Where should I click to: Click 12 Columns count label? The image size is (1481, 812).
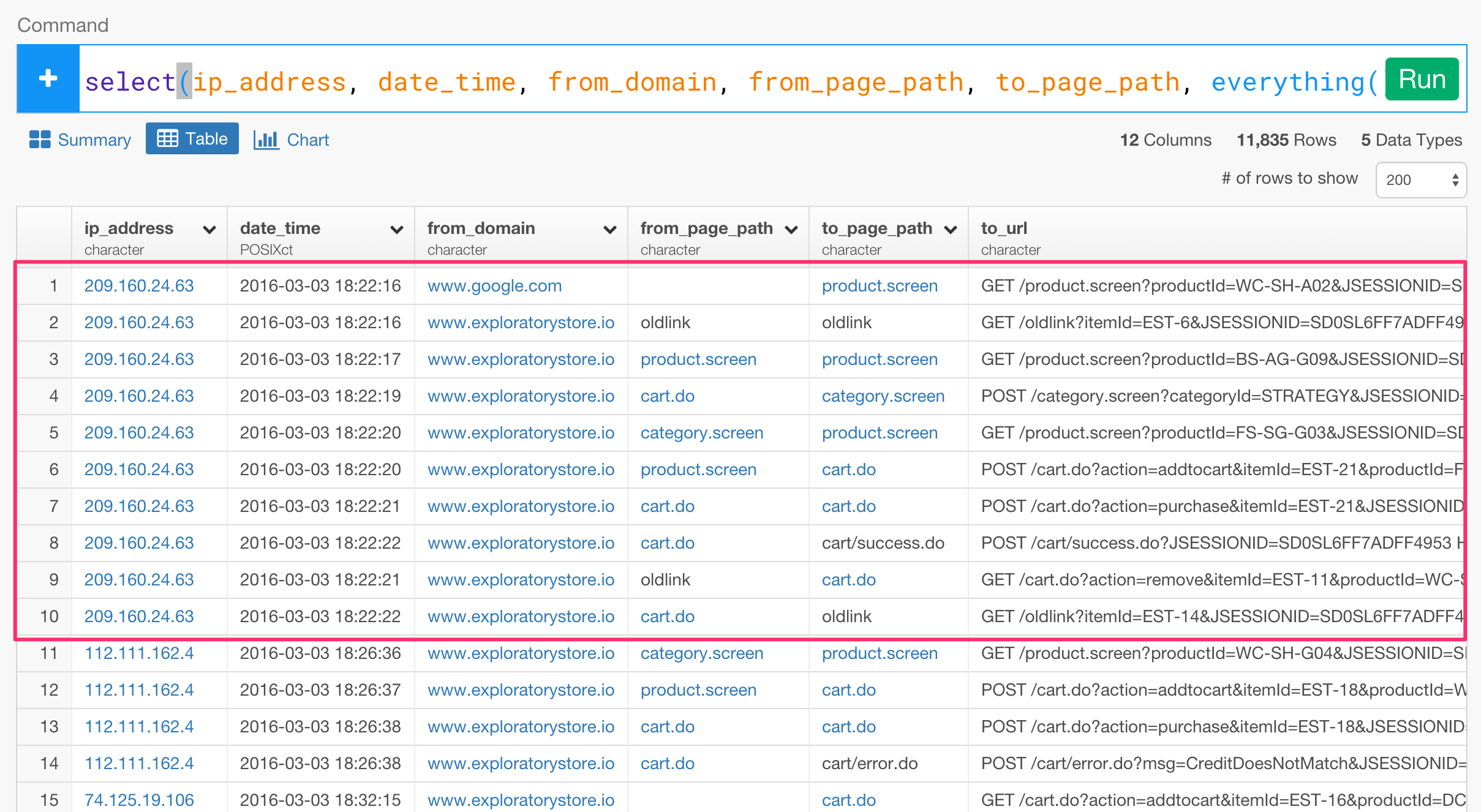(1166, 140)
